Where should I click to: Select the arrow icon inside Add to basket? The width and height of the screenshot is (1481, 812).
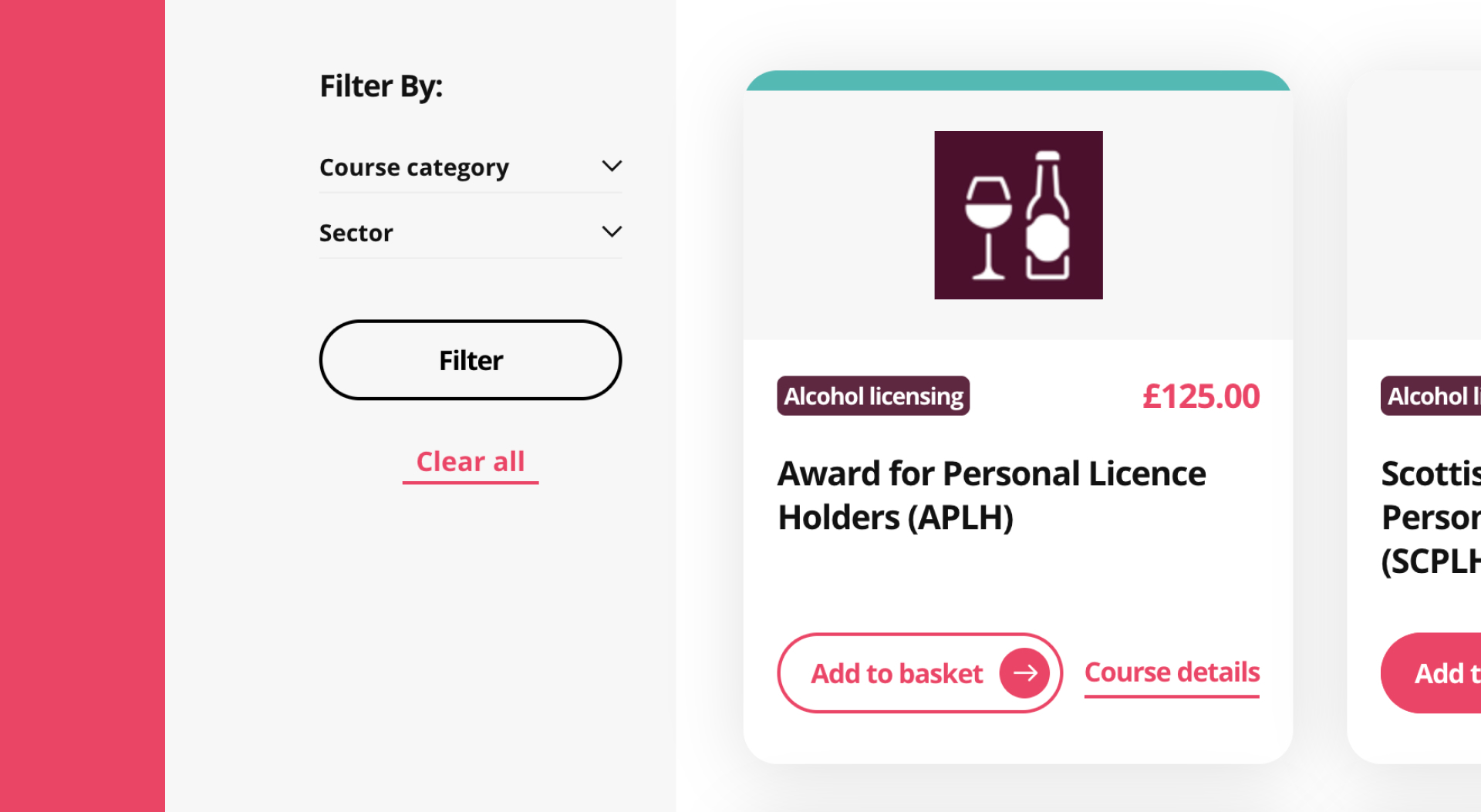pyautogui.click(x=1026, y=672)
